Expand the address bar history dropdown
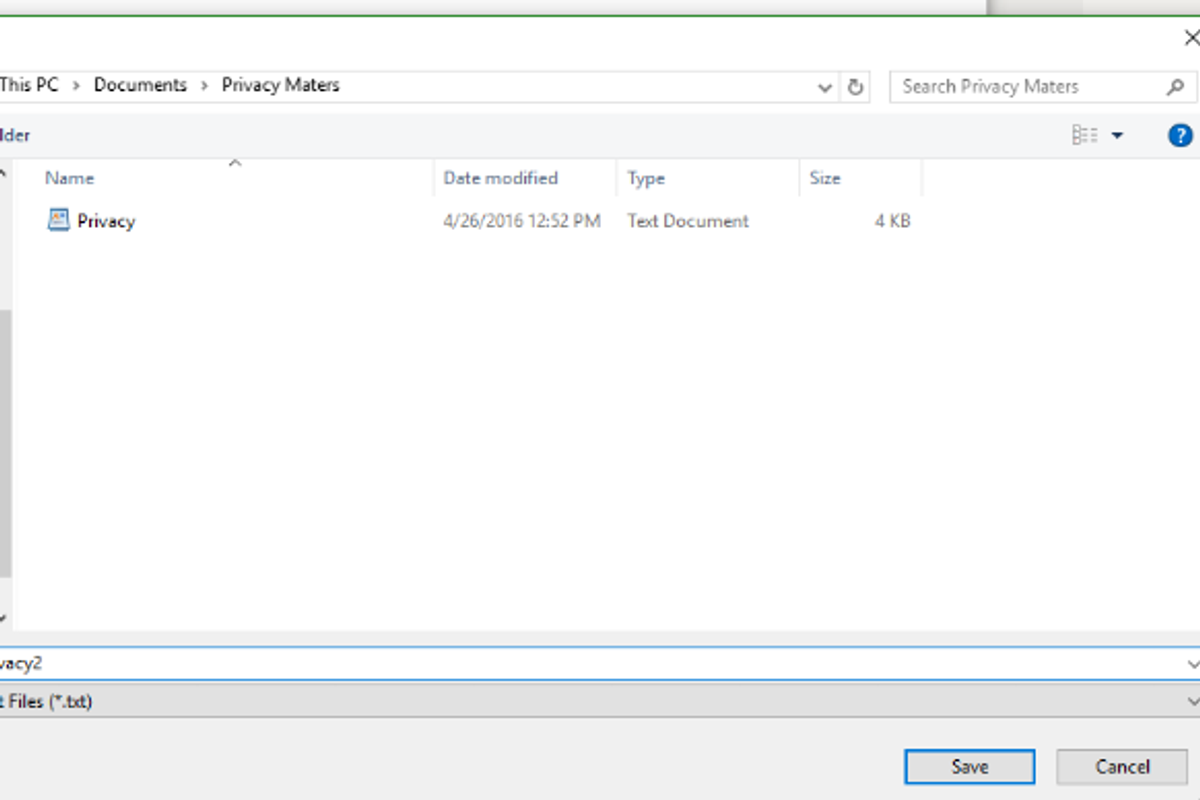This screenshot has width=1200, height=800. click(825, 87)
